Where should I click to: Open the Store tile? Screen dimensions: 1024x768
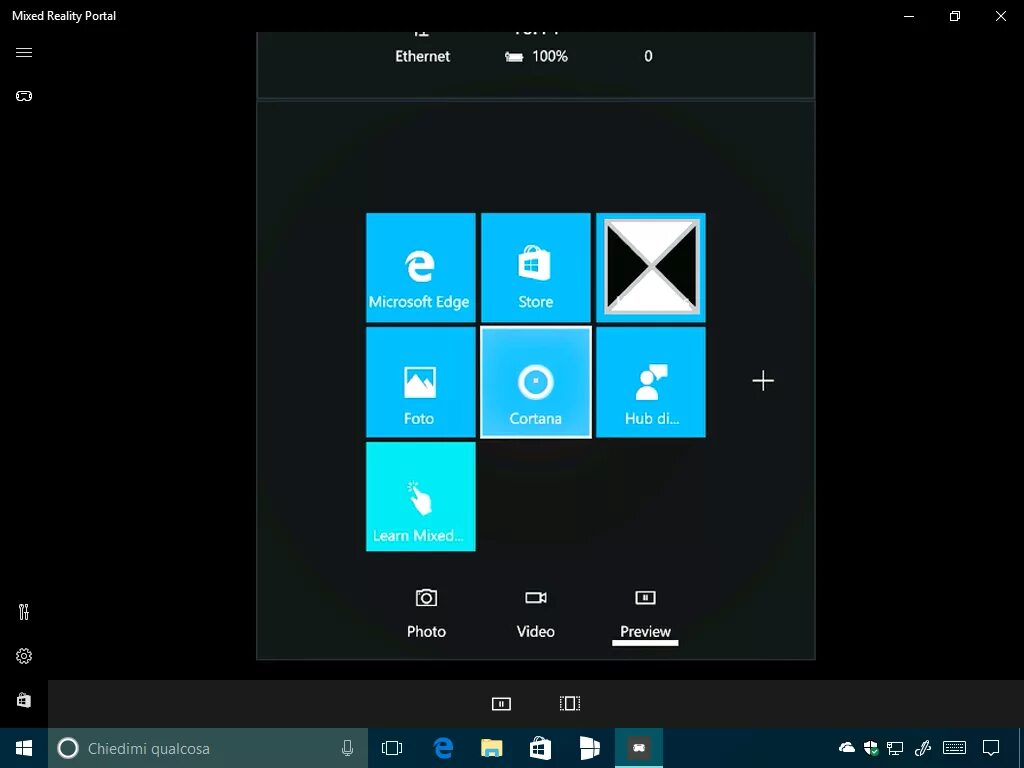point(536,268)
